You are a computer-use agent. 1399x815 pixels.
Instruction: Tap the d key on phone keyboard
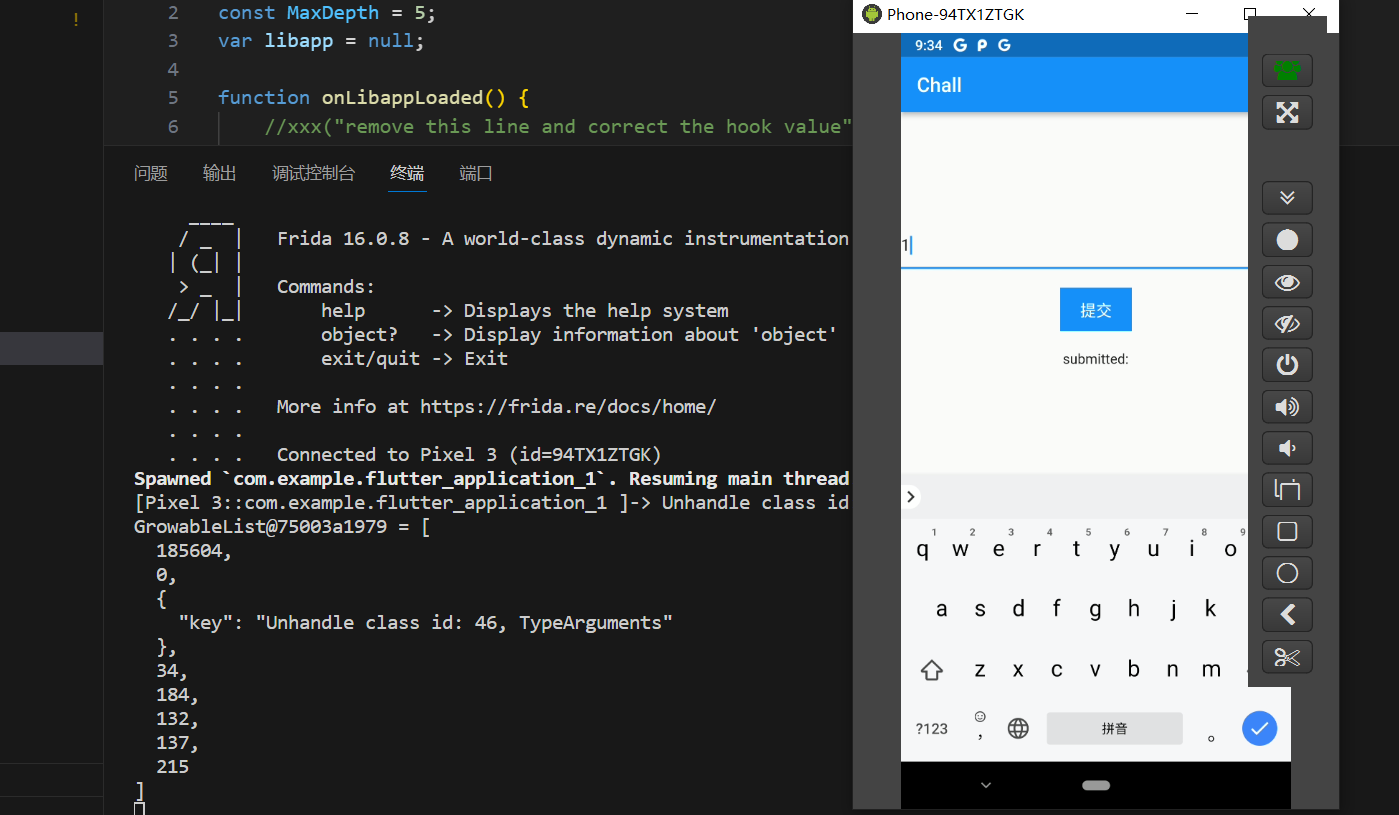tap(1018, 609)
